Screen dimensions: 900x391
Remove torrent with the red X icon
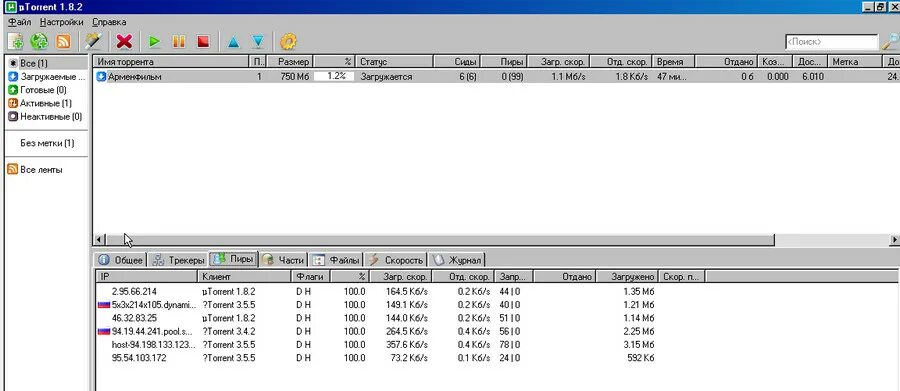click(125, 41)
